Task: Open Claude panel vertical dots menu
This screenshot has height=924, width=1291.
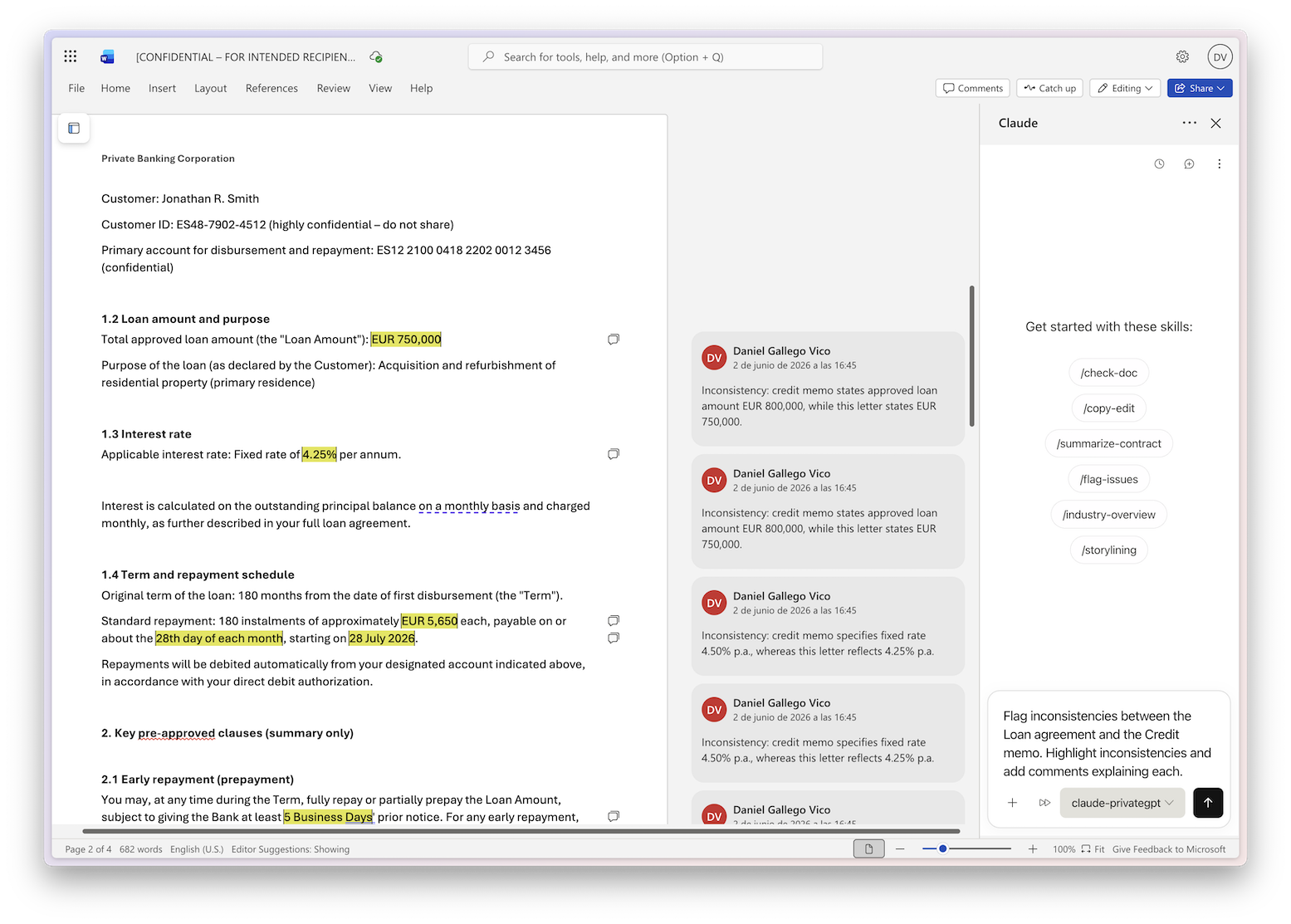Action: click(x=1219, y=164)
